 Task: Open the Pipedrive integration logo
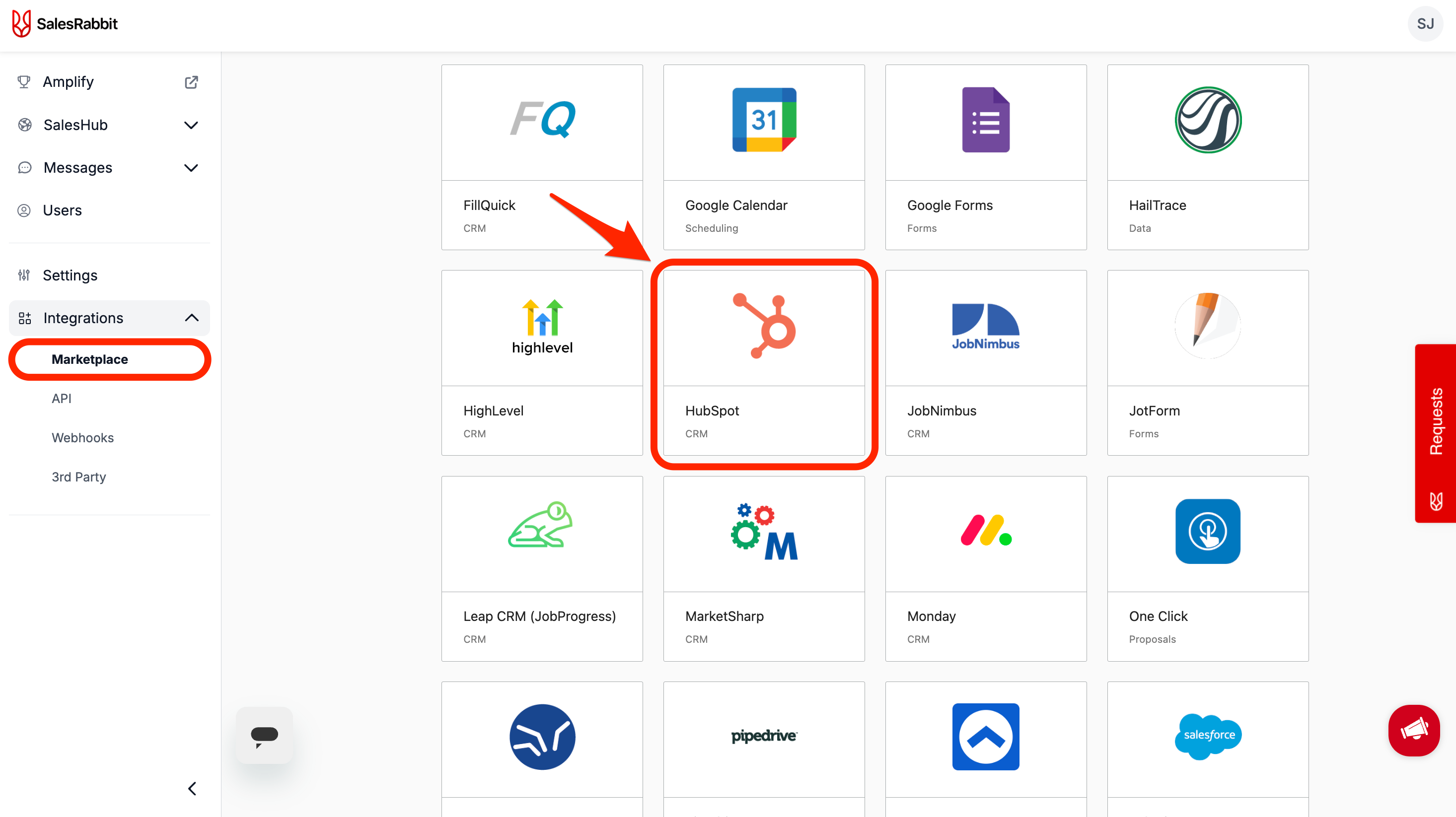pyautogui.click(x=764, y=736)
